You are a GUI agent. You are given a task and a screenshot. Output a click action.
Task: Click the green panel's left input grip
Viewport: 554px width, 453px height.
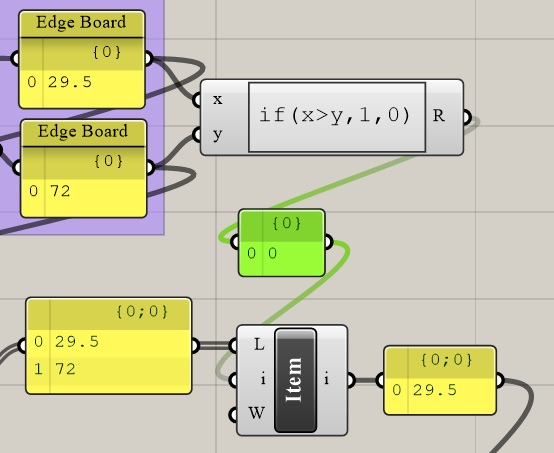[x=235, y=242]
